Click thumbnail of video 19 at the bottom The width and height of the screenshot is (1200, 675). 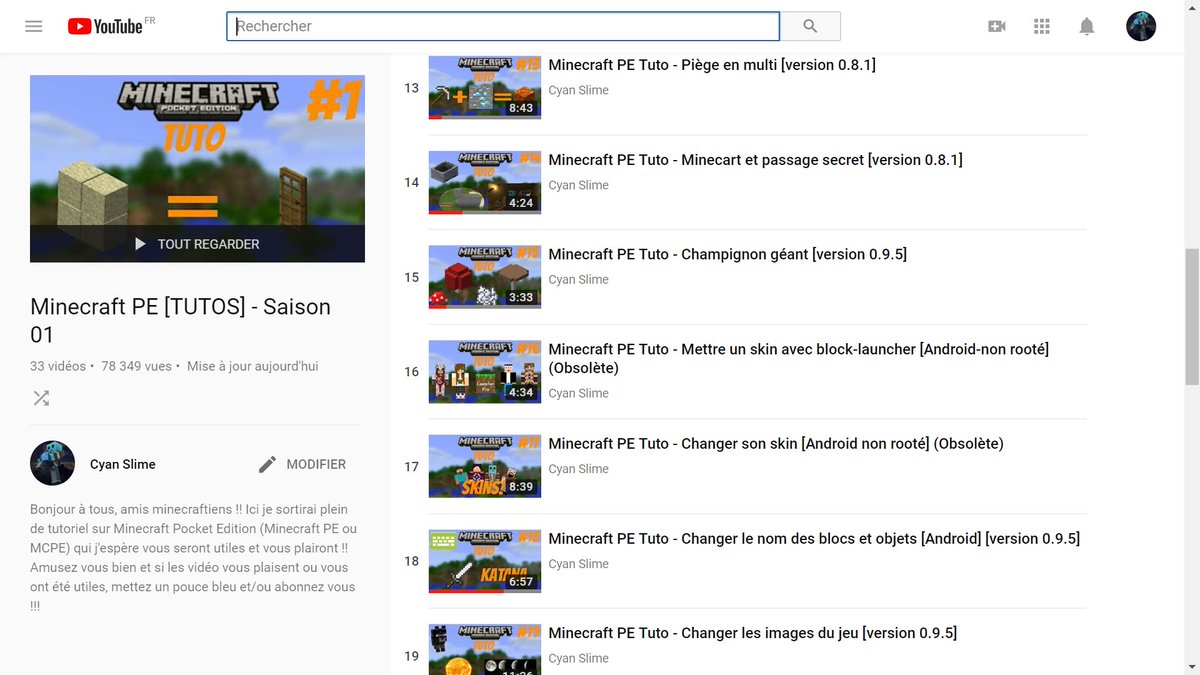click(x=485, y=649)
